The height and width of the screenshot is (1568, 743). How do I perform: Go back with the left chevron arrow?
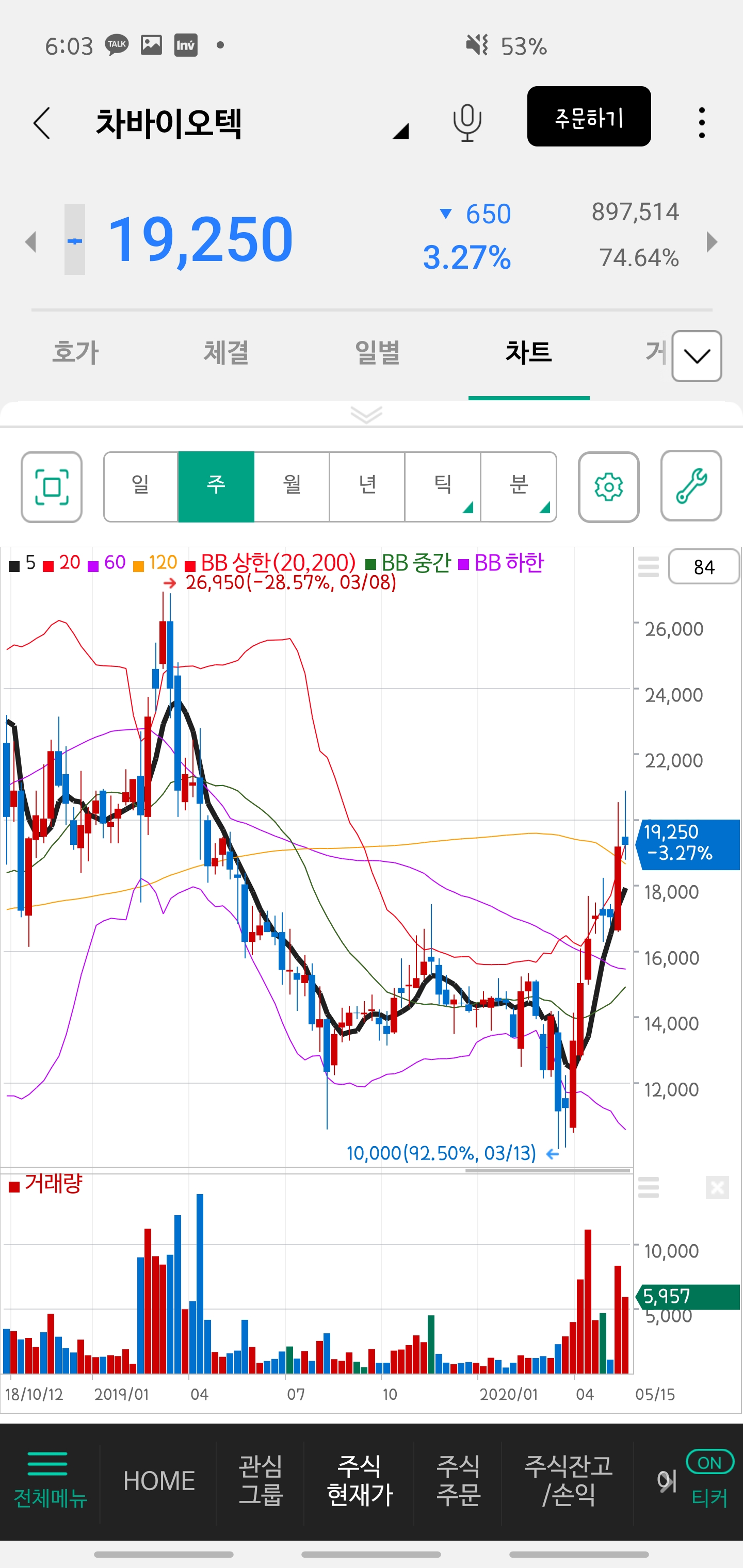41,123
